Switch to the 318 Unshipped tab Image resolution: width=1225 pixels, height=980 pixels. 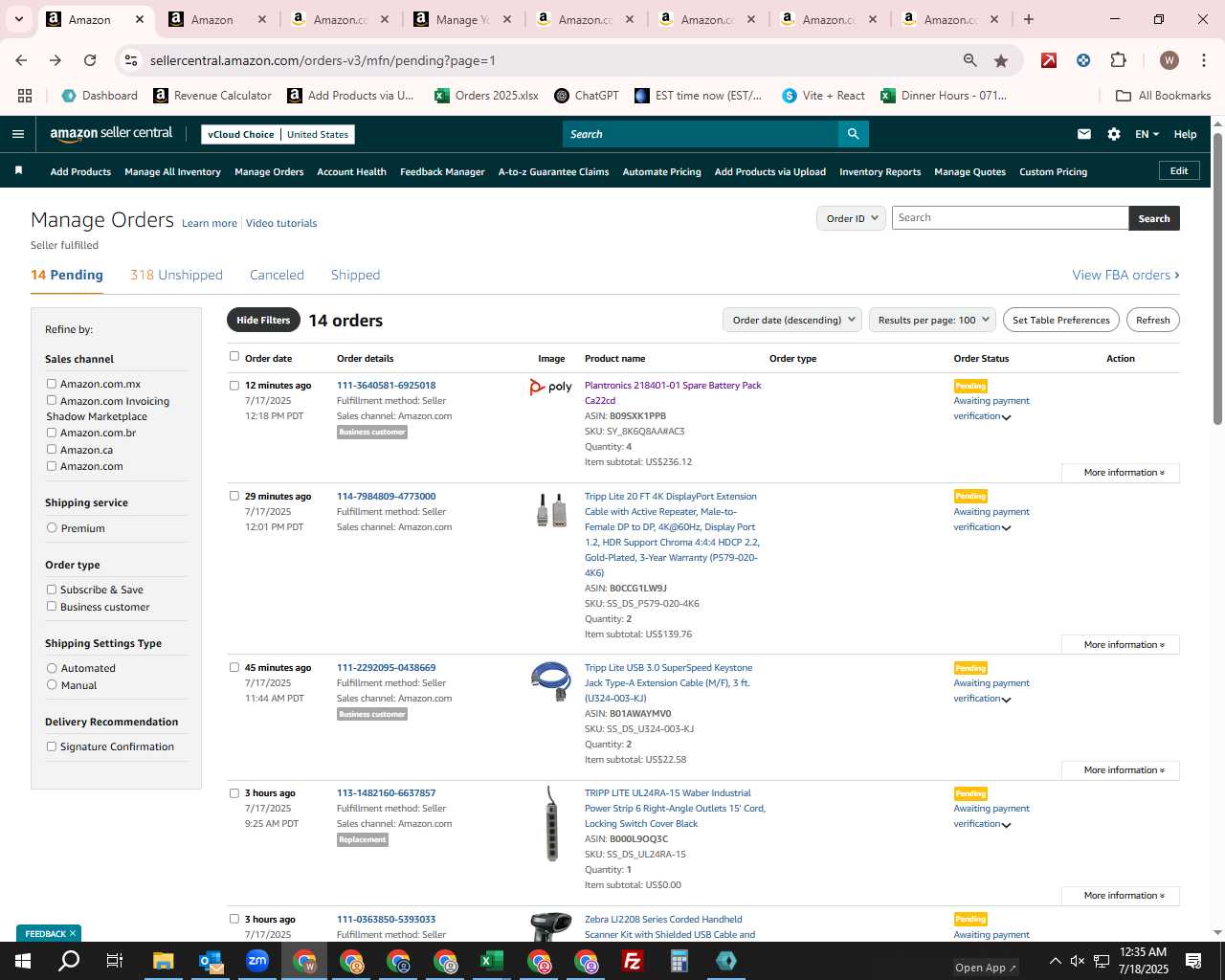[x=176, y=275]
